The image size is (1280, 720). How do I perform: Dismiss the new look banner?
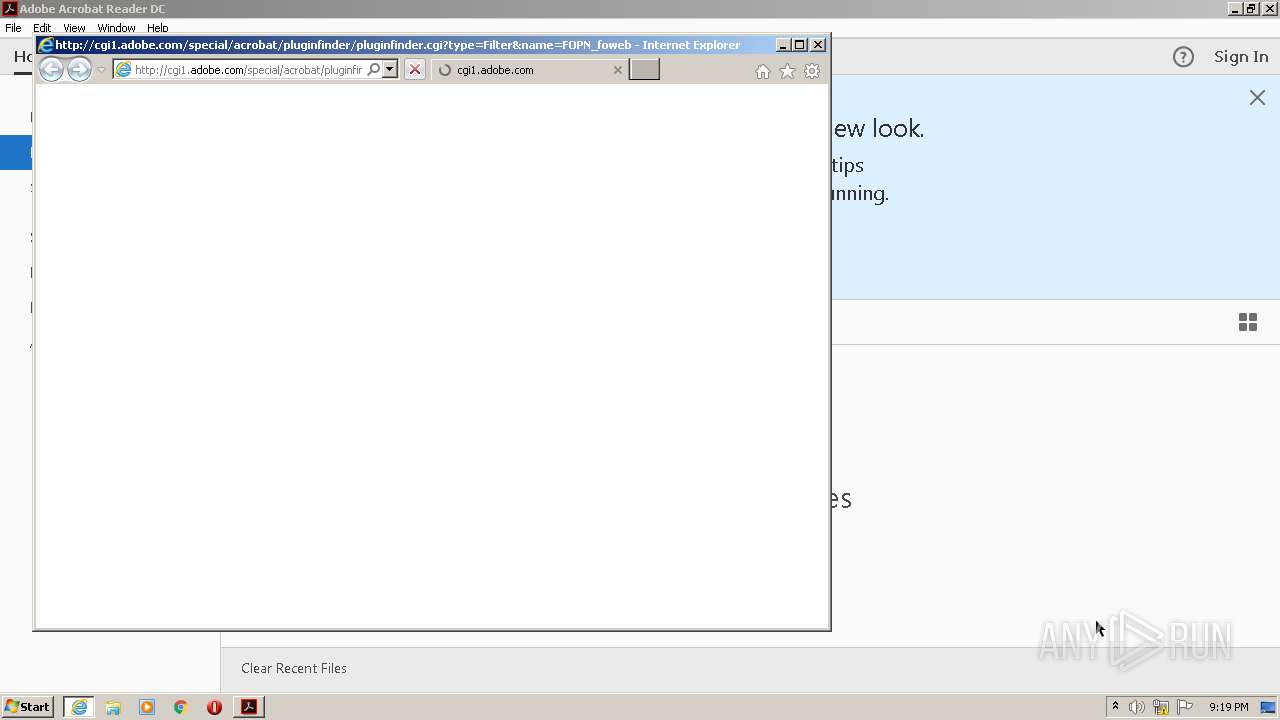pyautogui.click(x=1257, y=98)
